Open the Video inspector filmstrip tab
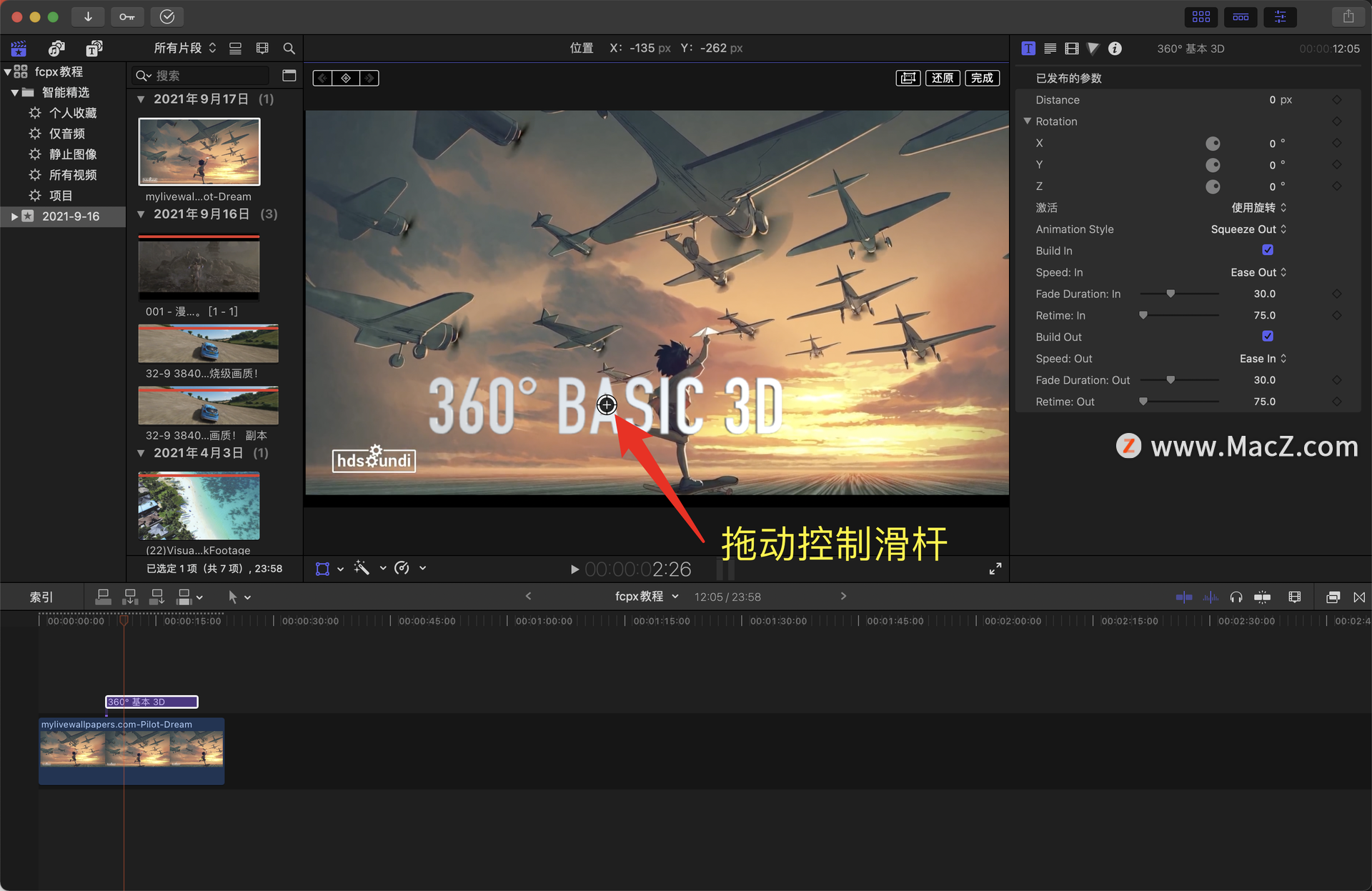This screenshot has width=1372, height=891. click(1072, 49)
